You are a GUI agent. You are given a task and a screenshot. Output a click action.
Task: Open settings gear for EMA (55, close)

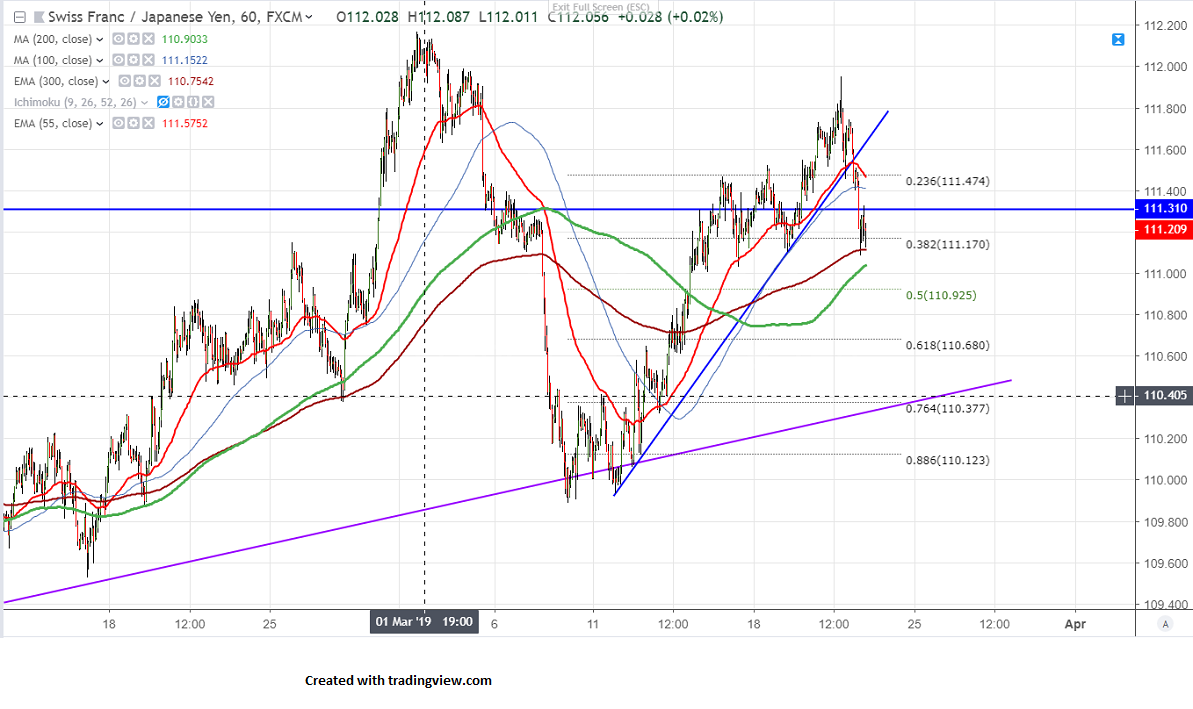pos(133,123)
